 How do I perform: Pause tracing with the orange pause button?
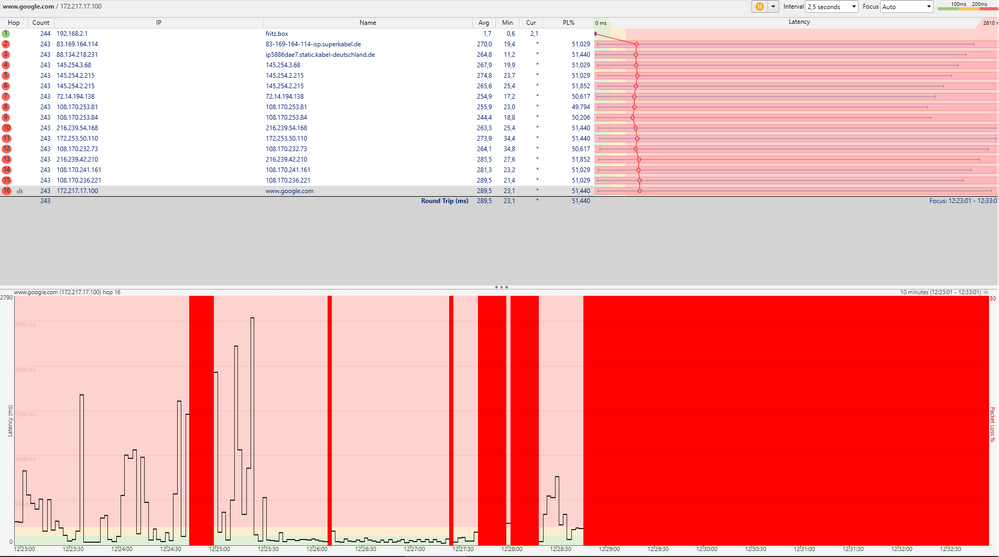(x=759, y=6)
